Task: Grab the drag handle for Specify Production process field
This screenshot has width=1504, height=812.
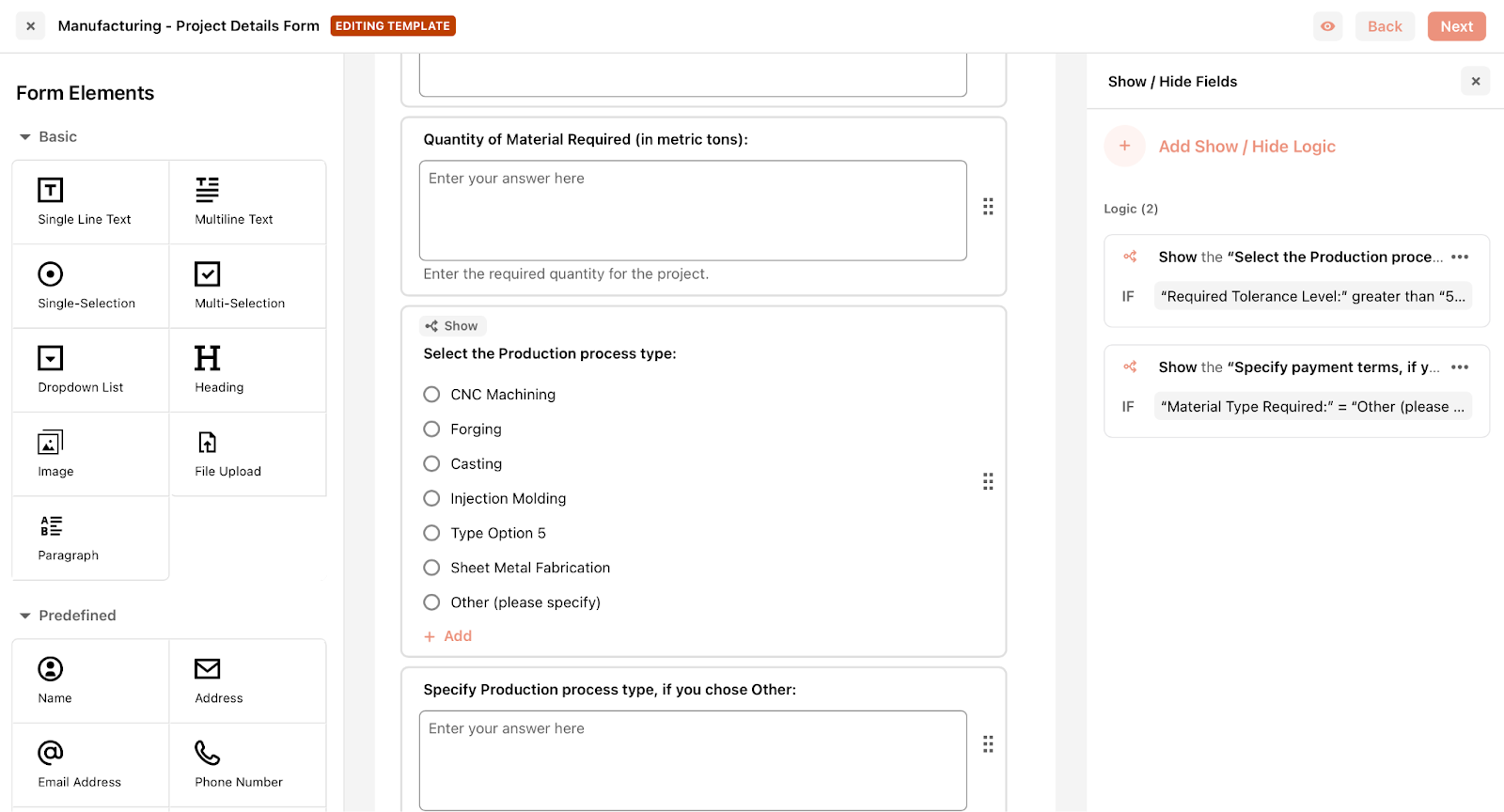Action: [x=988, y=744]
